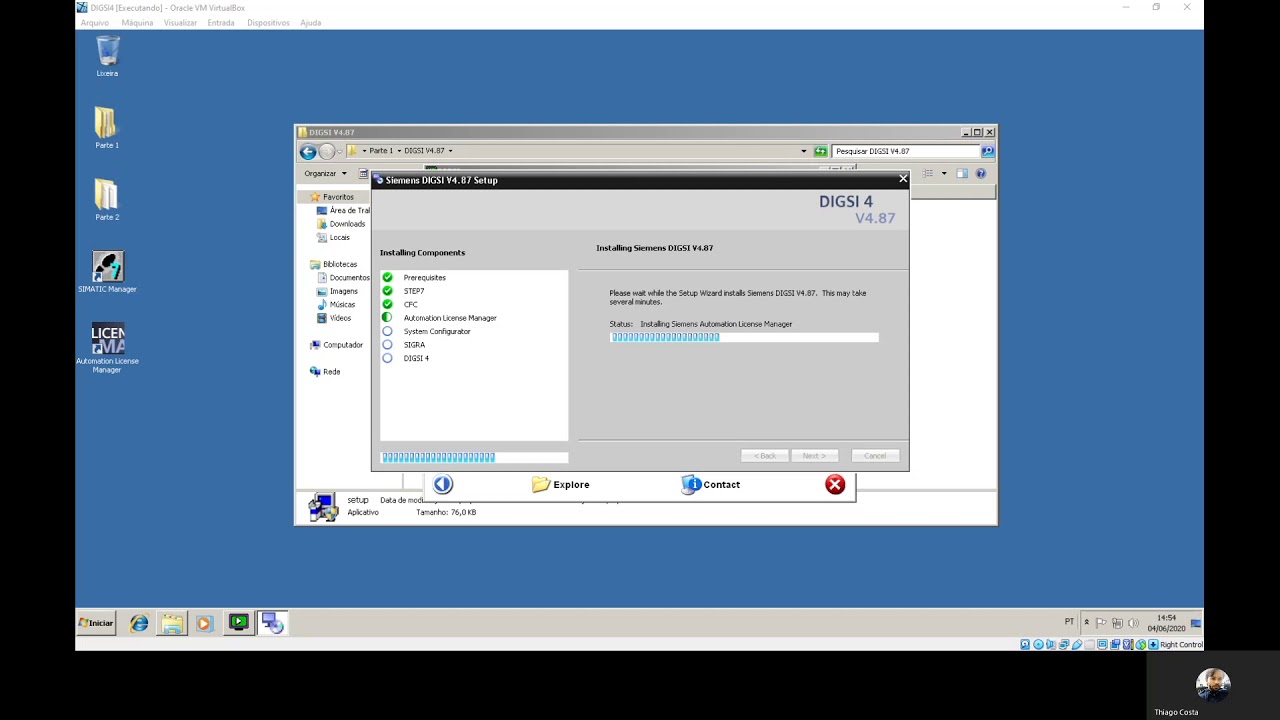Select the setup application icon in details pane
This screenshot has width=1280, height=720.
323,507
